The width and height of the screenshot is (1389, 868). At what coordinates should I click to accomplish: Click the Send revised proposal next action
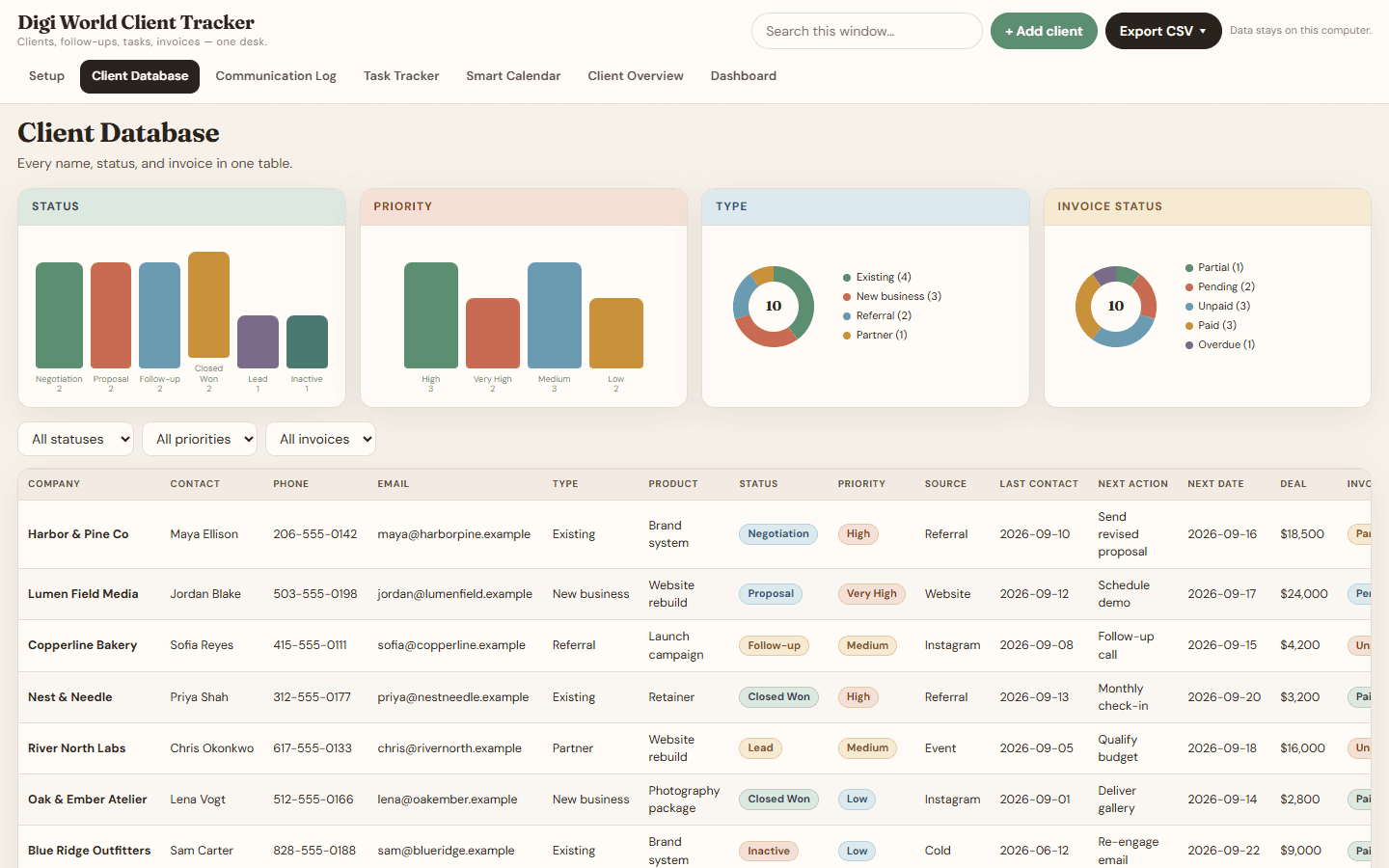tap(1123, 534)
